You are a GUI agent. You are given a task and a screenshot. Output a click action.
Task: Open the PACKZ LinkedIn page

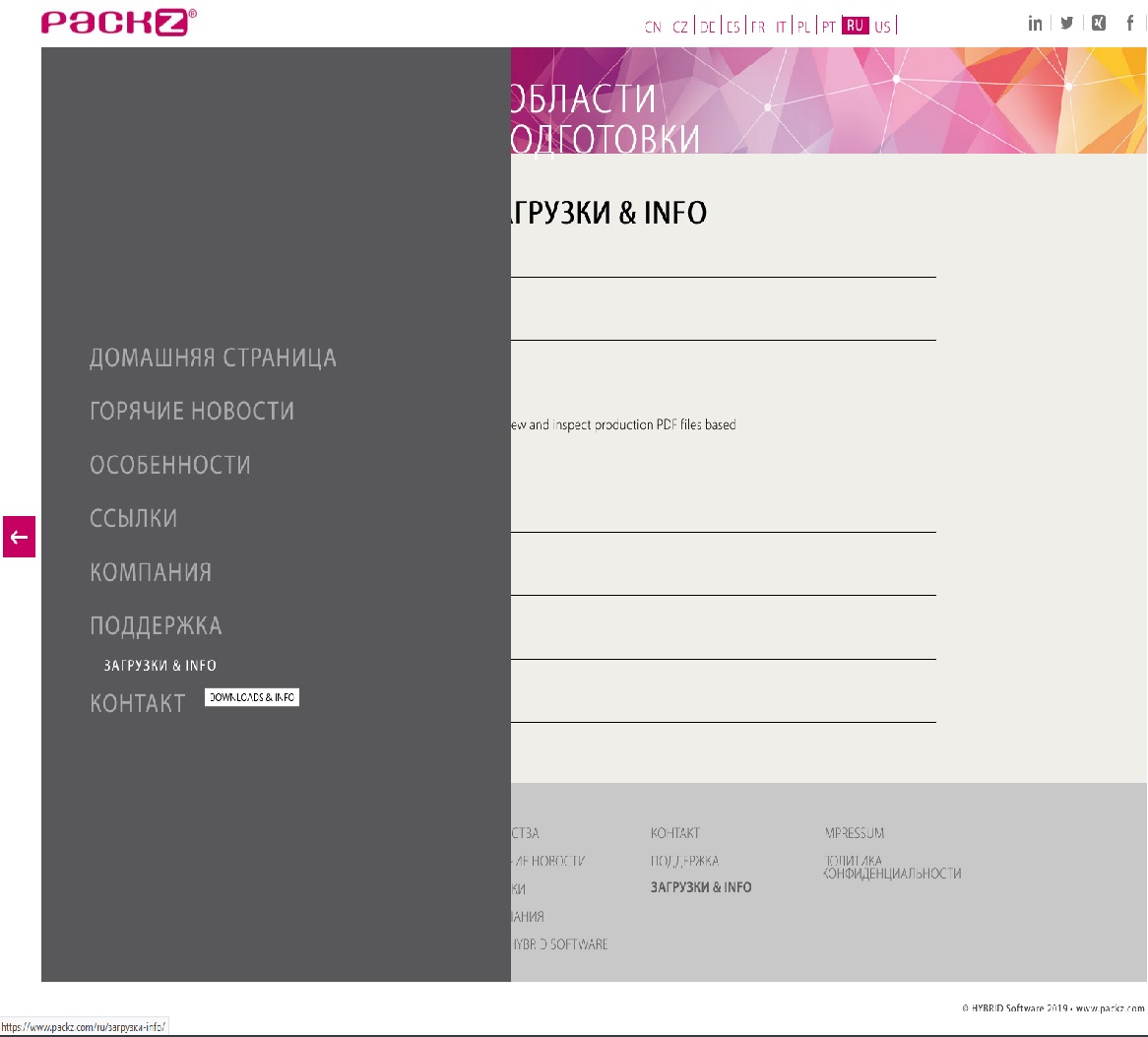(1035, 24)
